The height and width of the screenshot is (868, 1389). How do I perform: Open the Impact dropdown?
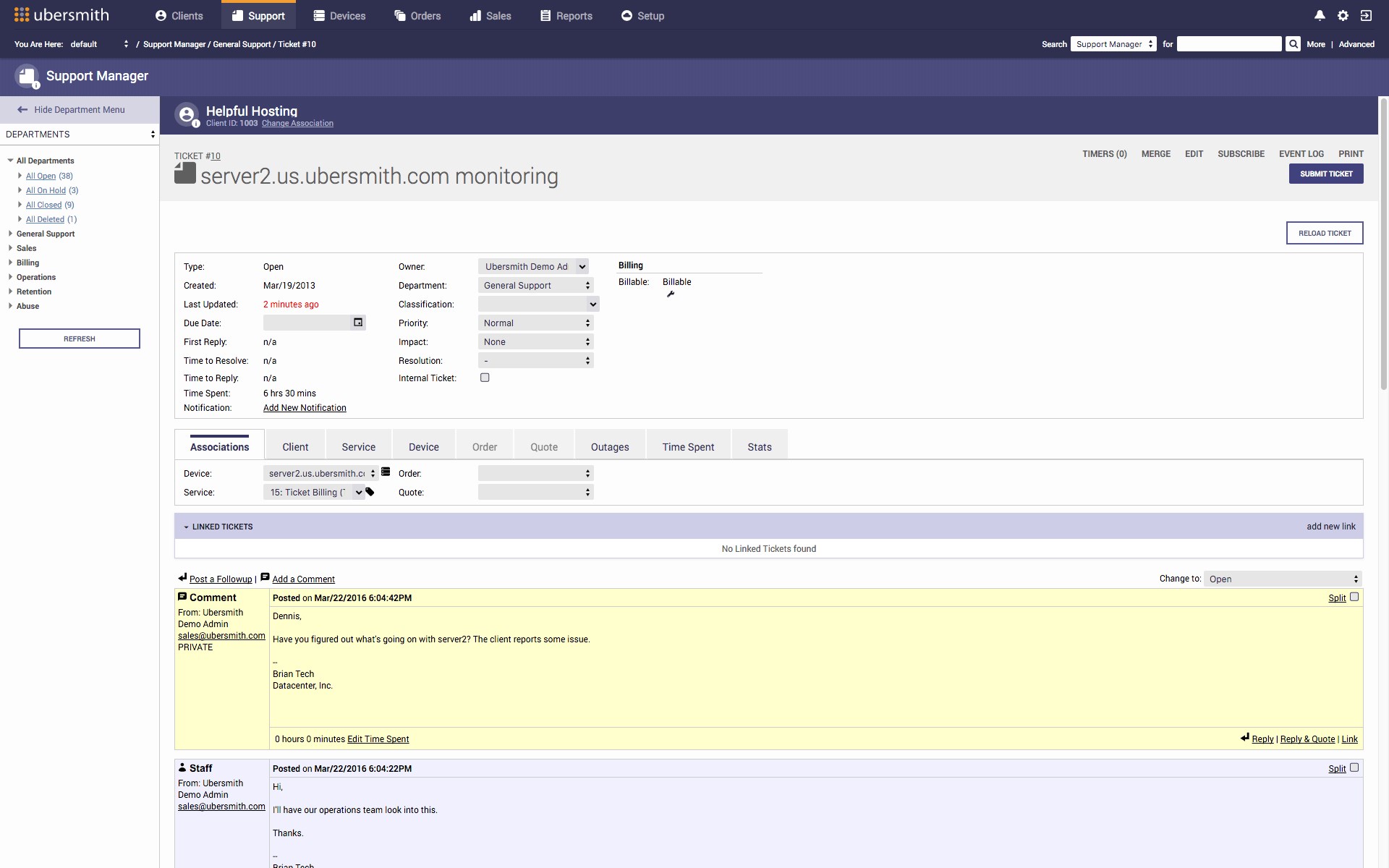536,341
